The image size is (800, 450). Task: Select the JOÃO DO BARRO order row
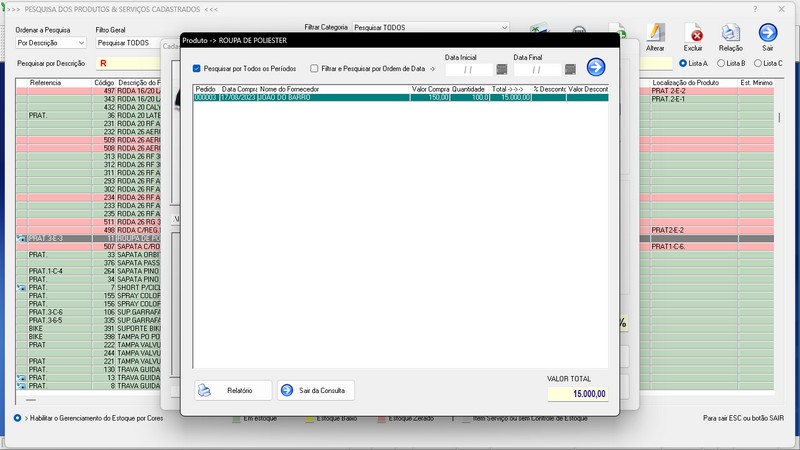click(401, 97)
